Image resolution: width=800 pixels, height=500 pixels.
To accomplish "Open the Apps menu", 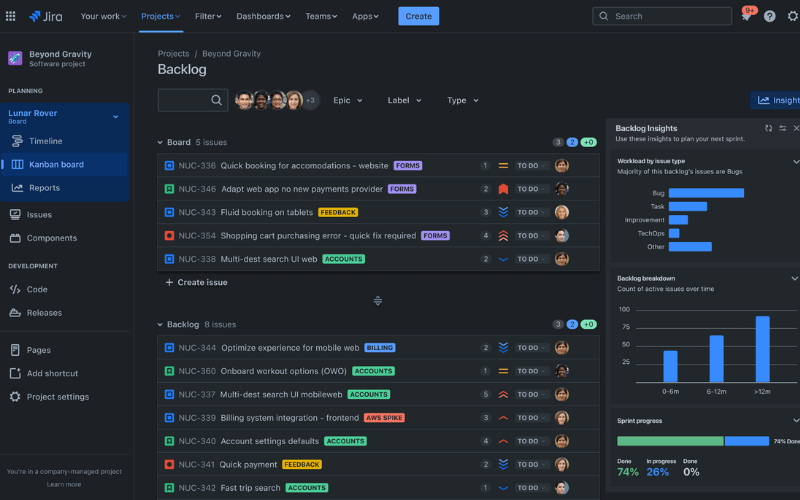I will pyautogui.click(x=365, y=16).
